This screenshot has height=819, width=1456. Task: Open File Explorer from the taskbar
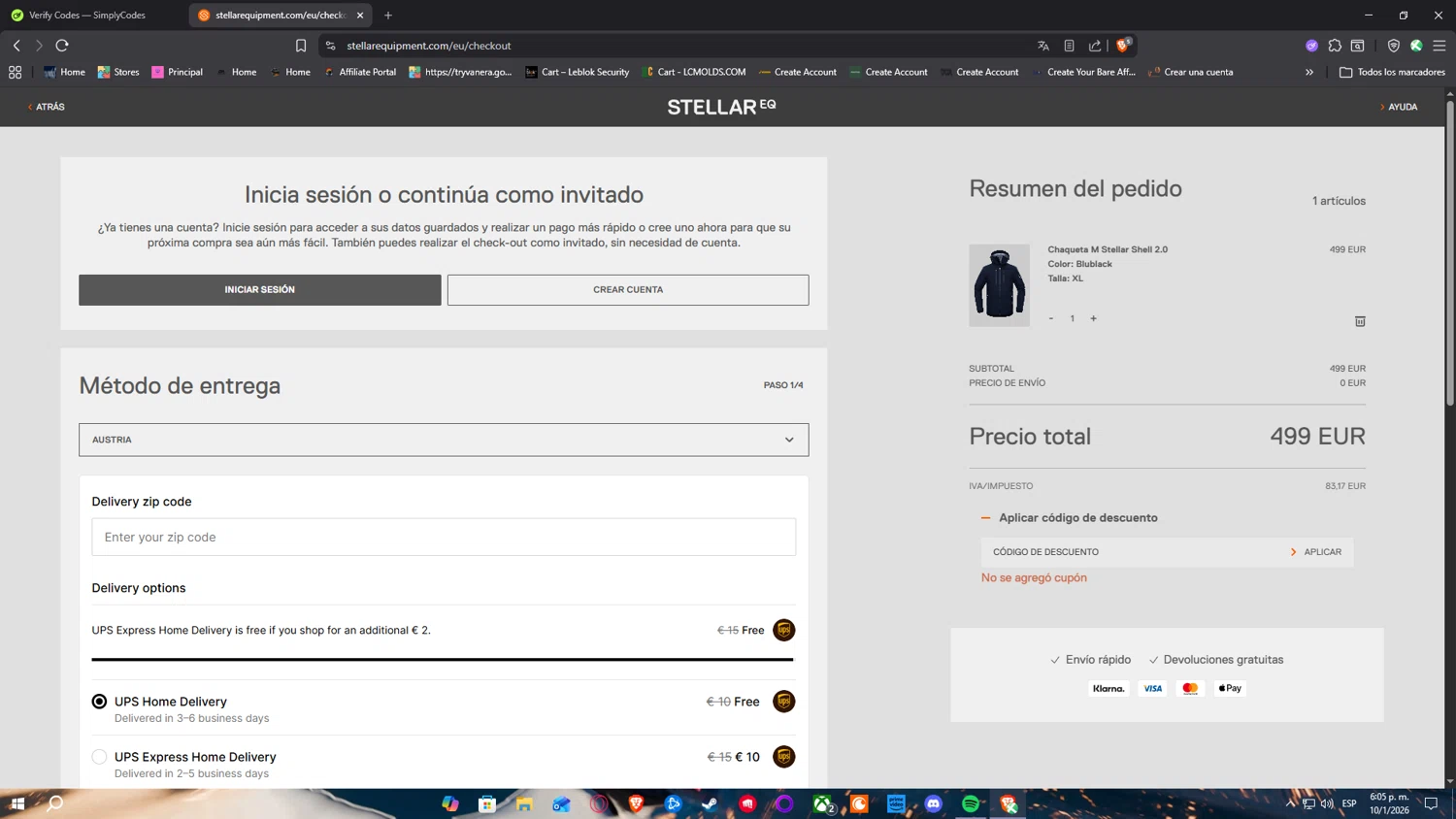(524, 803)
